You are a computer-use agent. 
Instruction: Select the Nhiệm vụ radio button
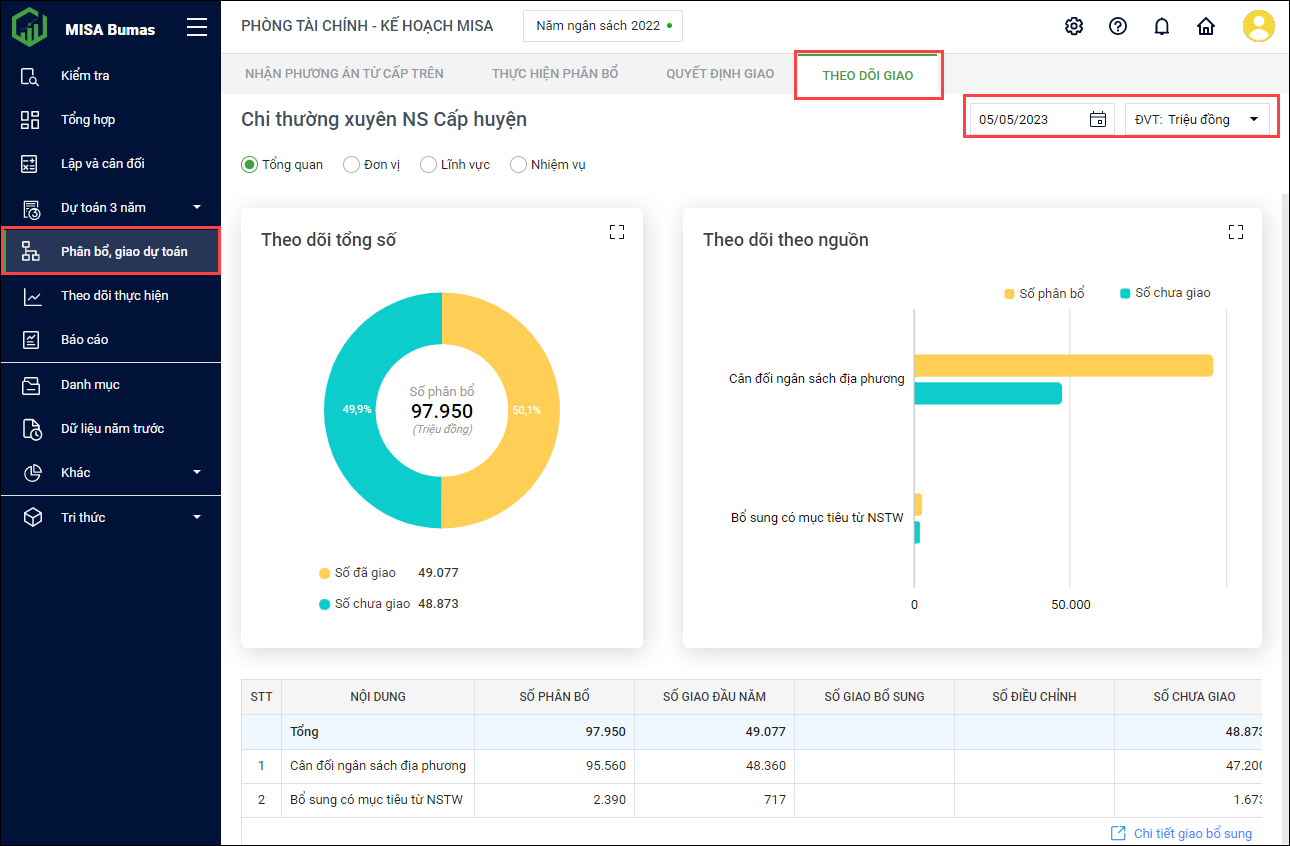(x=518, y=165)
